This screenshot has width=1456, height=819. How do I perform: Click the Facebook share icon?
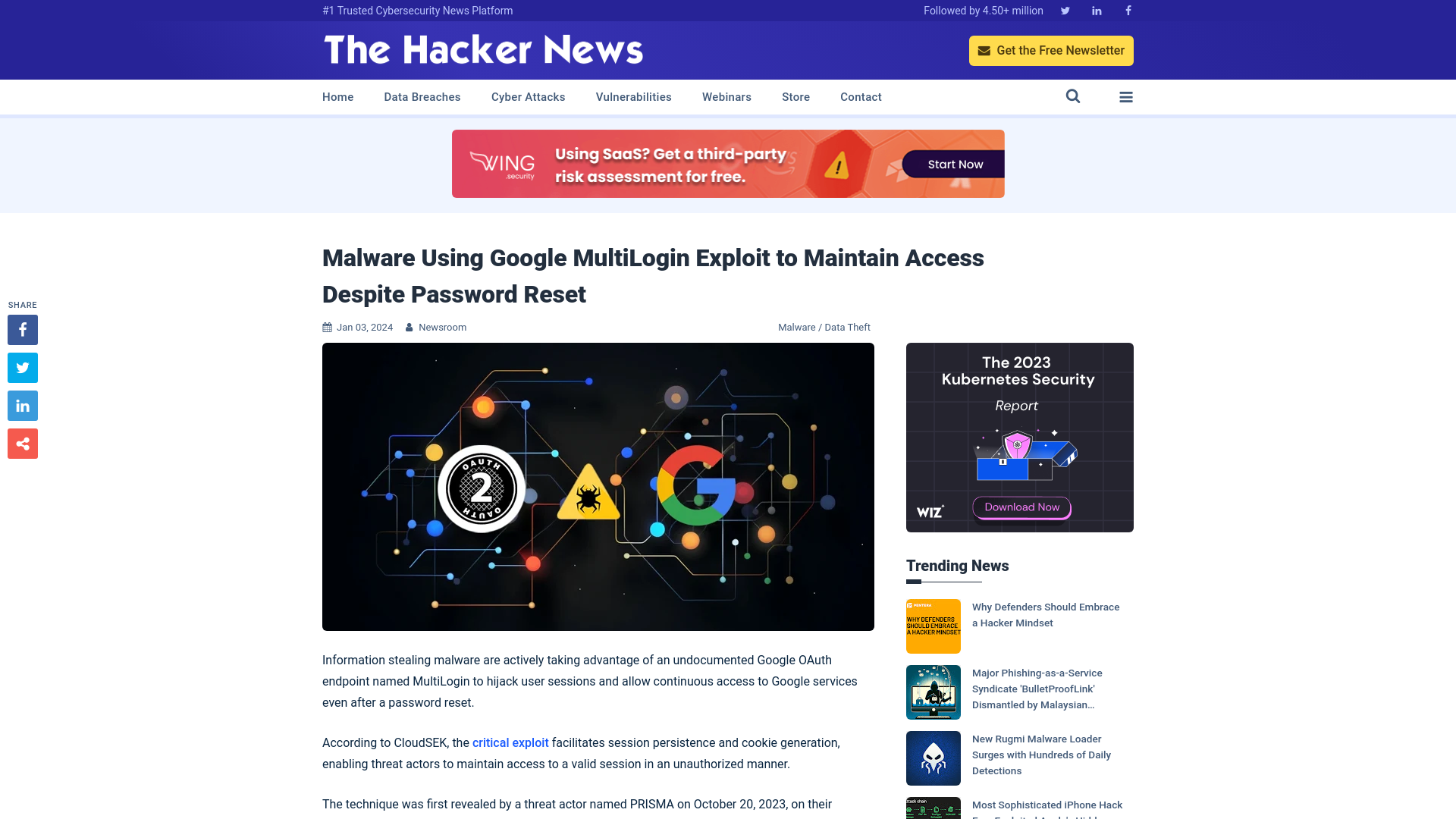(22, 330)
